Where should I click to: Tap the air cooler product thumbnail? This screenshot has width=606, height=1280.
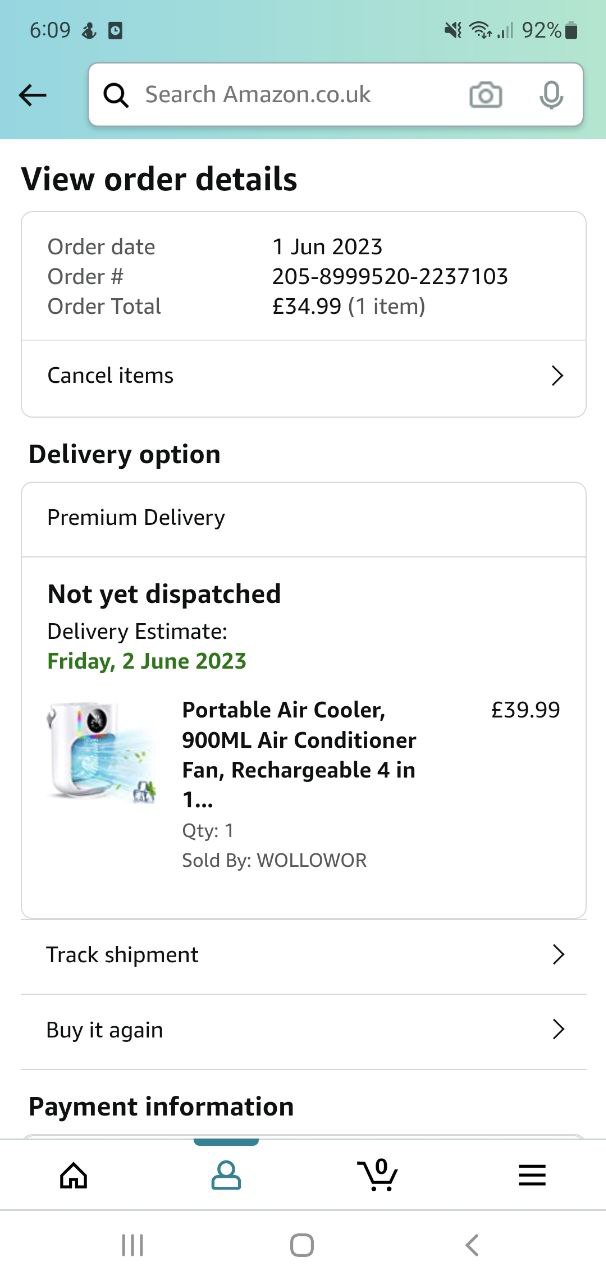(x=98, y=752)
